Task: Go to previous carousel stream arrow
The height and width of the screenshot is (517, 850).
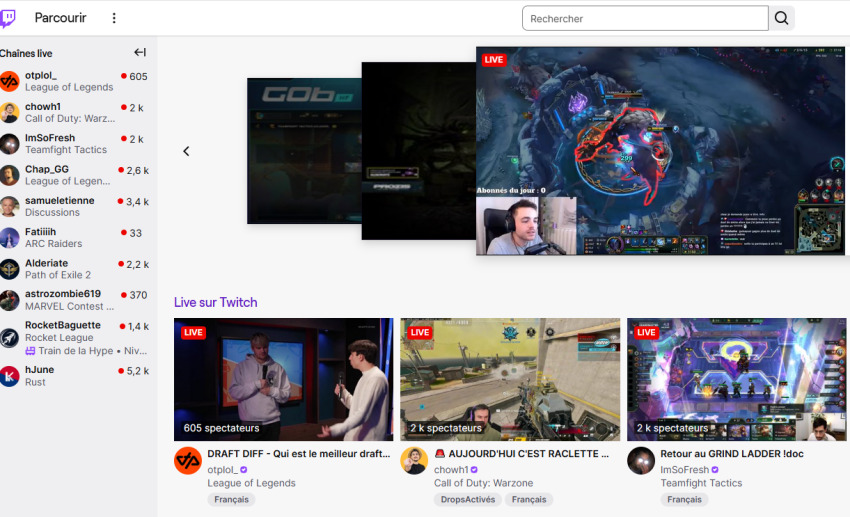Action: coord(186,151)
